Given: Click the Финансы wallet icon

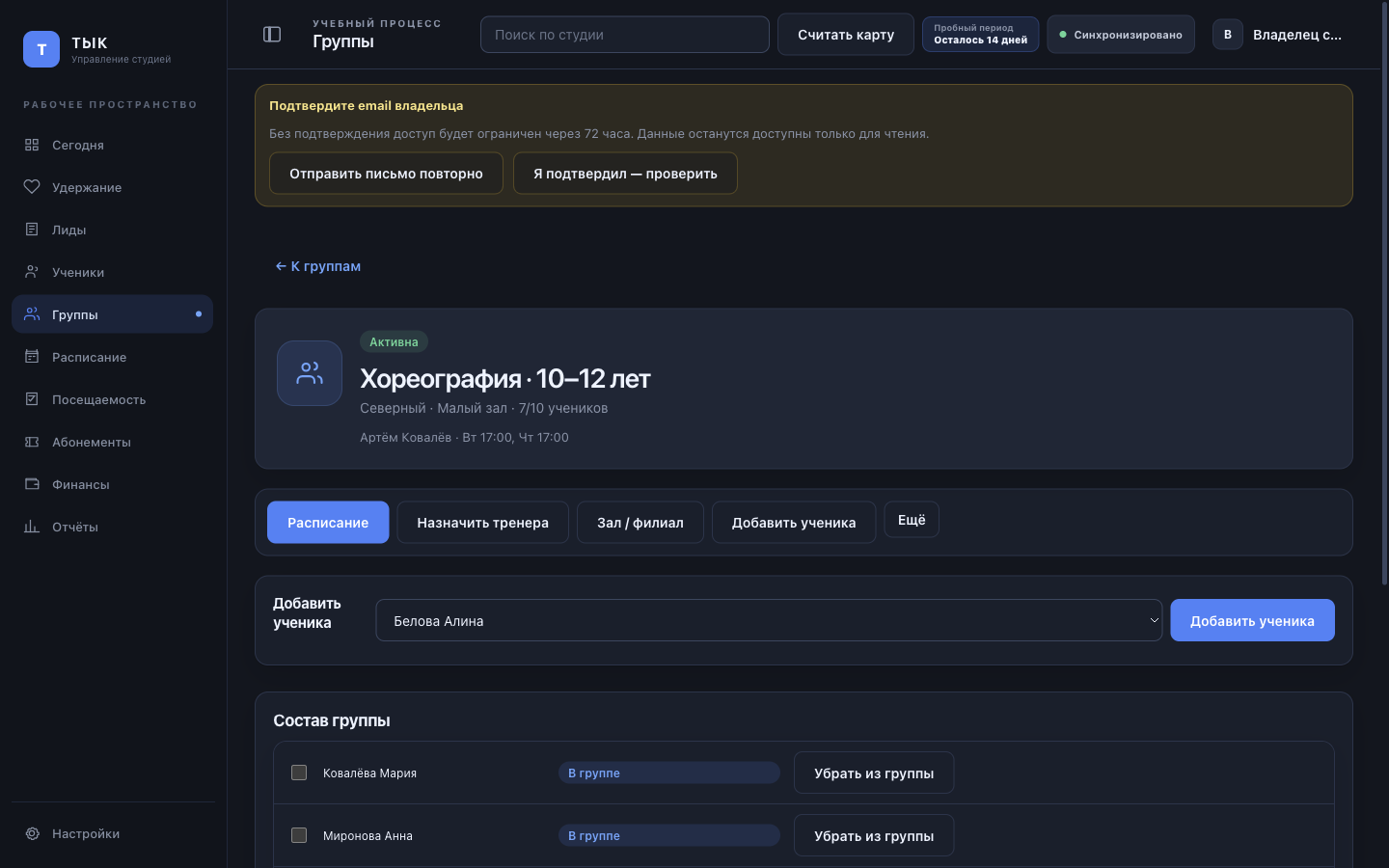Looking at the screenshot, I should tap(32, 484).
